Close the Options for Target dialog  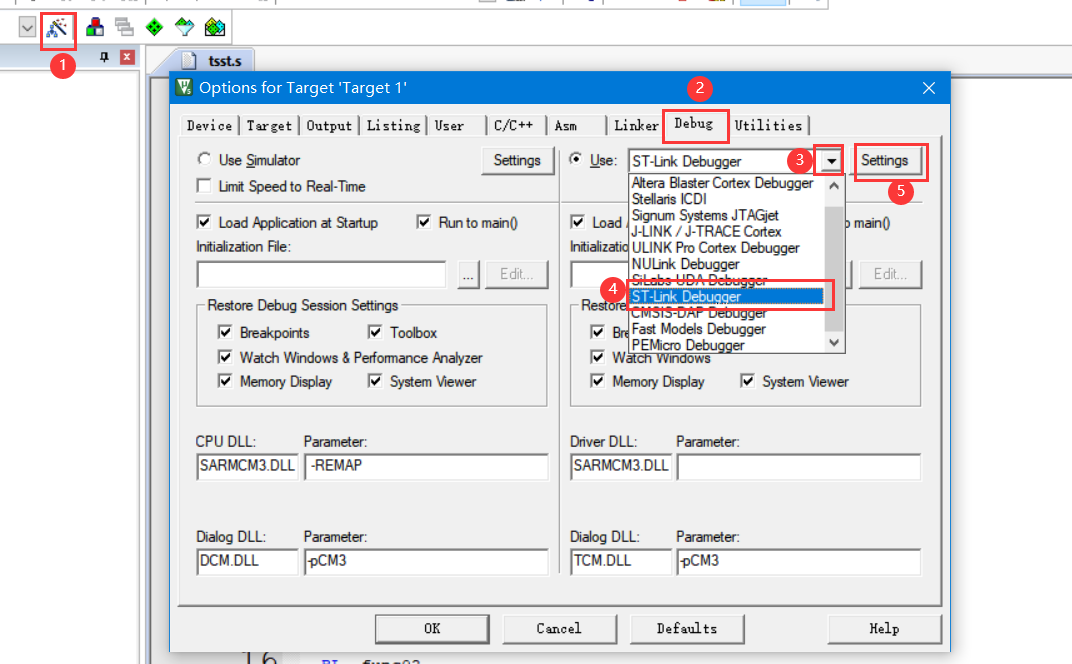[x=928, y=88]
